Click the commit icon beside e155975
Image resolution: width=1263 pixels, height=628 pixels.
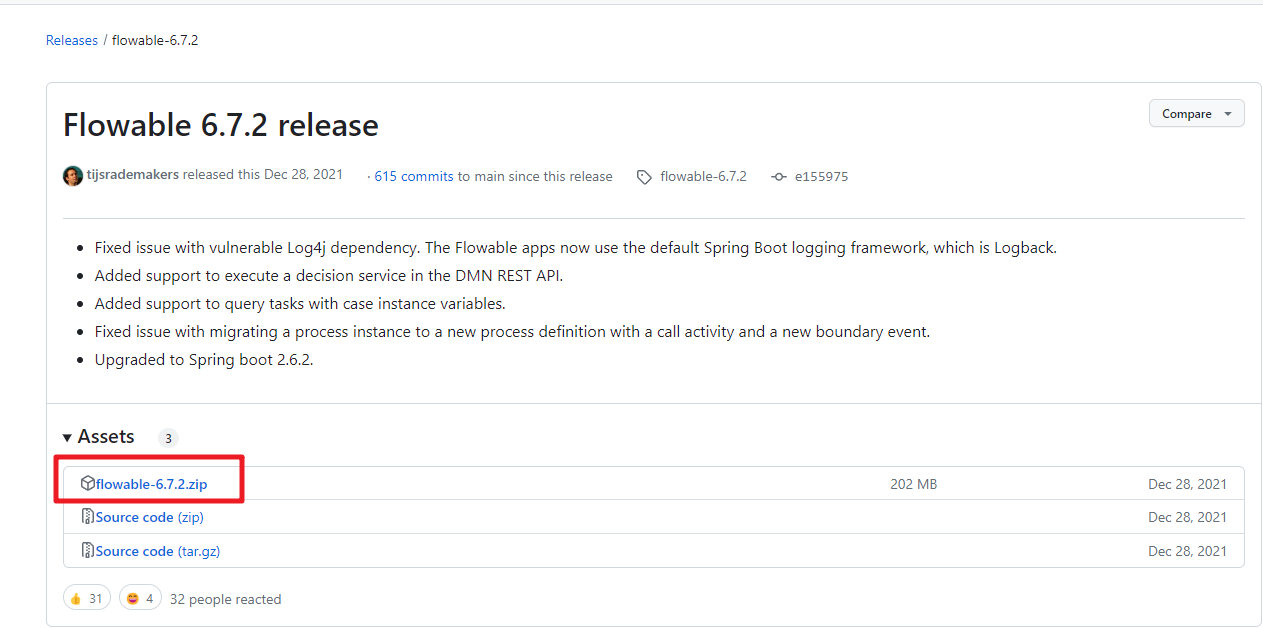[x=779, y=177]
